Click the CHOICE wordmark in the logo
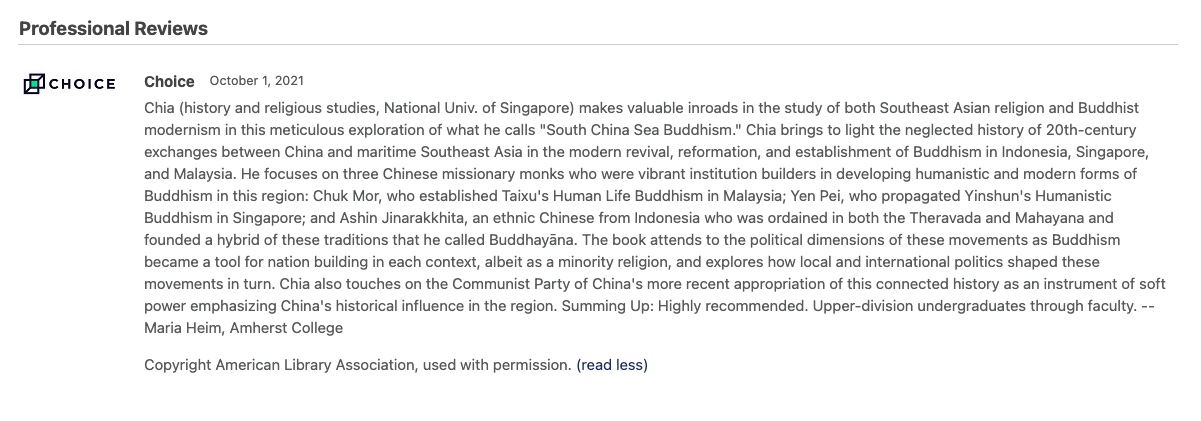Screen dimensions: 1201x421 point(82,84)
